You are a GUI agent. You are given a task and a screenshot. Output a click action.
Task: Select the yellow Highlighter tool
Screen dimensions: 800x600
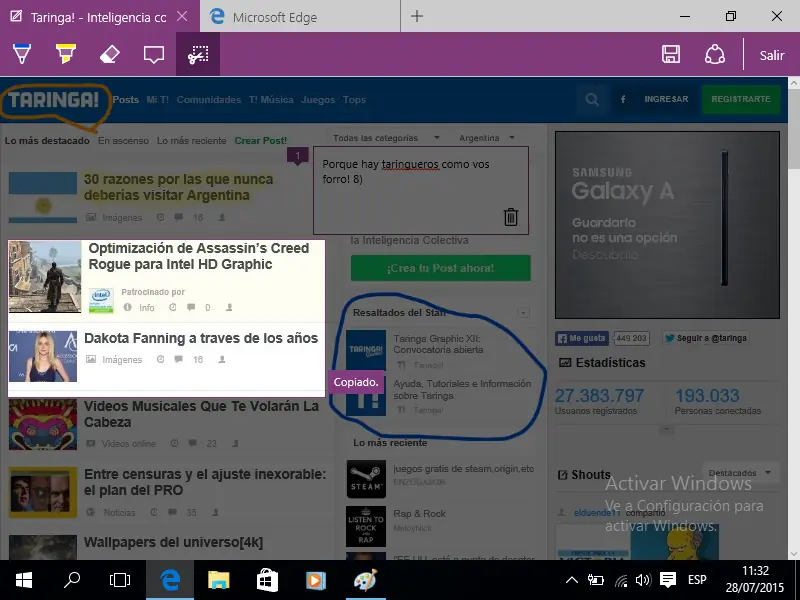tap(66, 54)
